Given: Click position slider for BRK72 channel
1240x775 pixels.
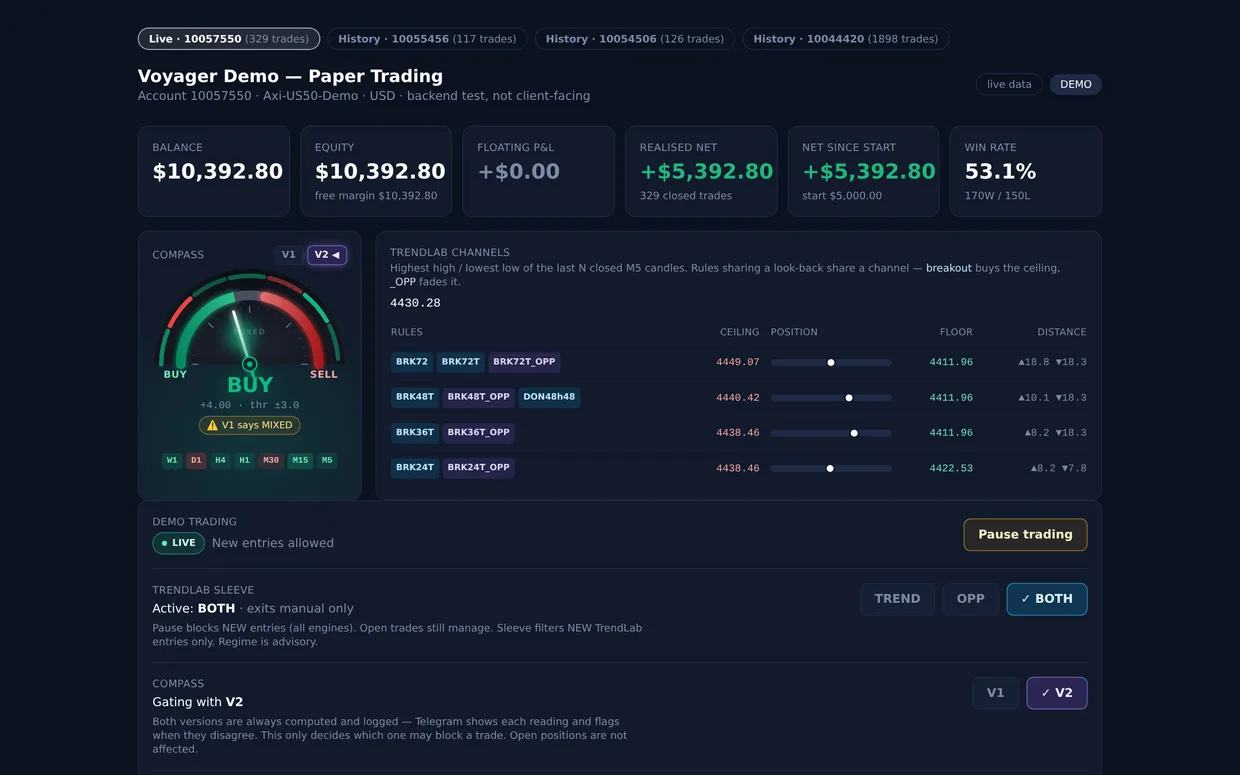Looking at the screenshot, I should [831, 362].
